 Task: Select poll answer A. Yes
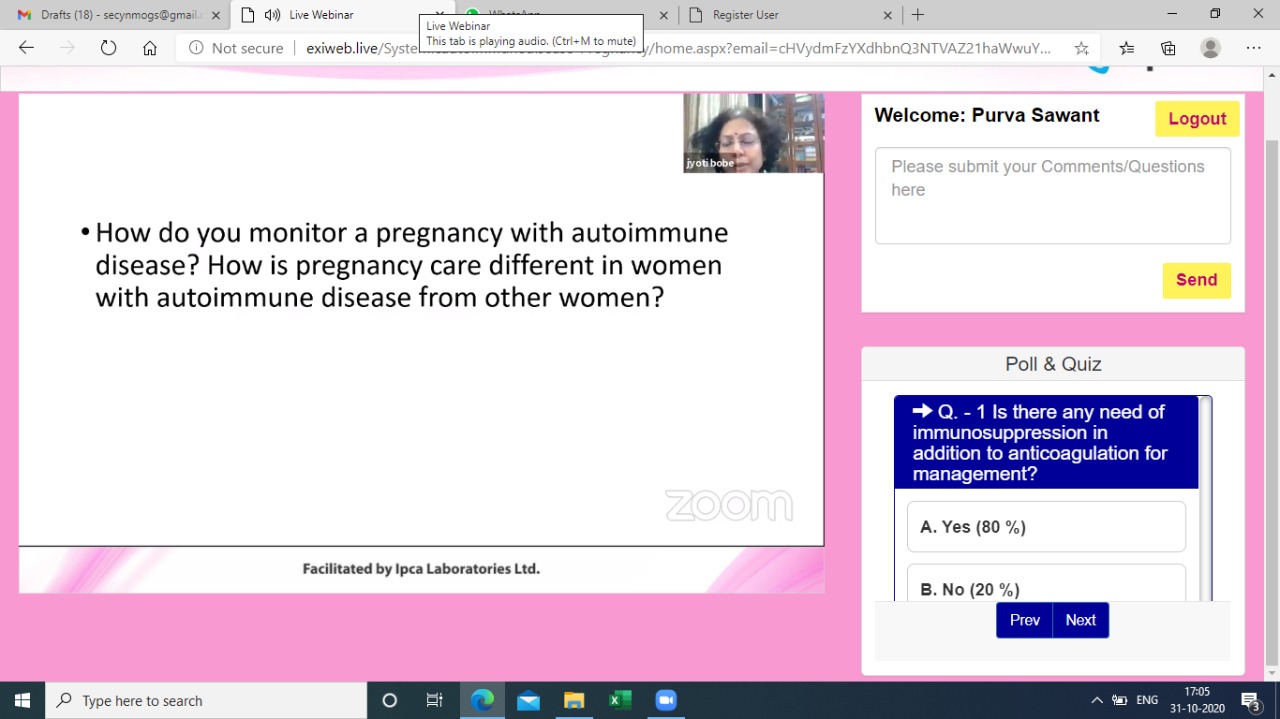pyautogui.click(x=1046, y=527)
